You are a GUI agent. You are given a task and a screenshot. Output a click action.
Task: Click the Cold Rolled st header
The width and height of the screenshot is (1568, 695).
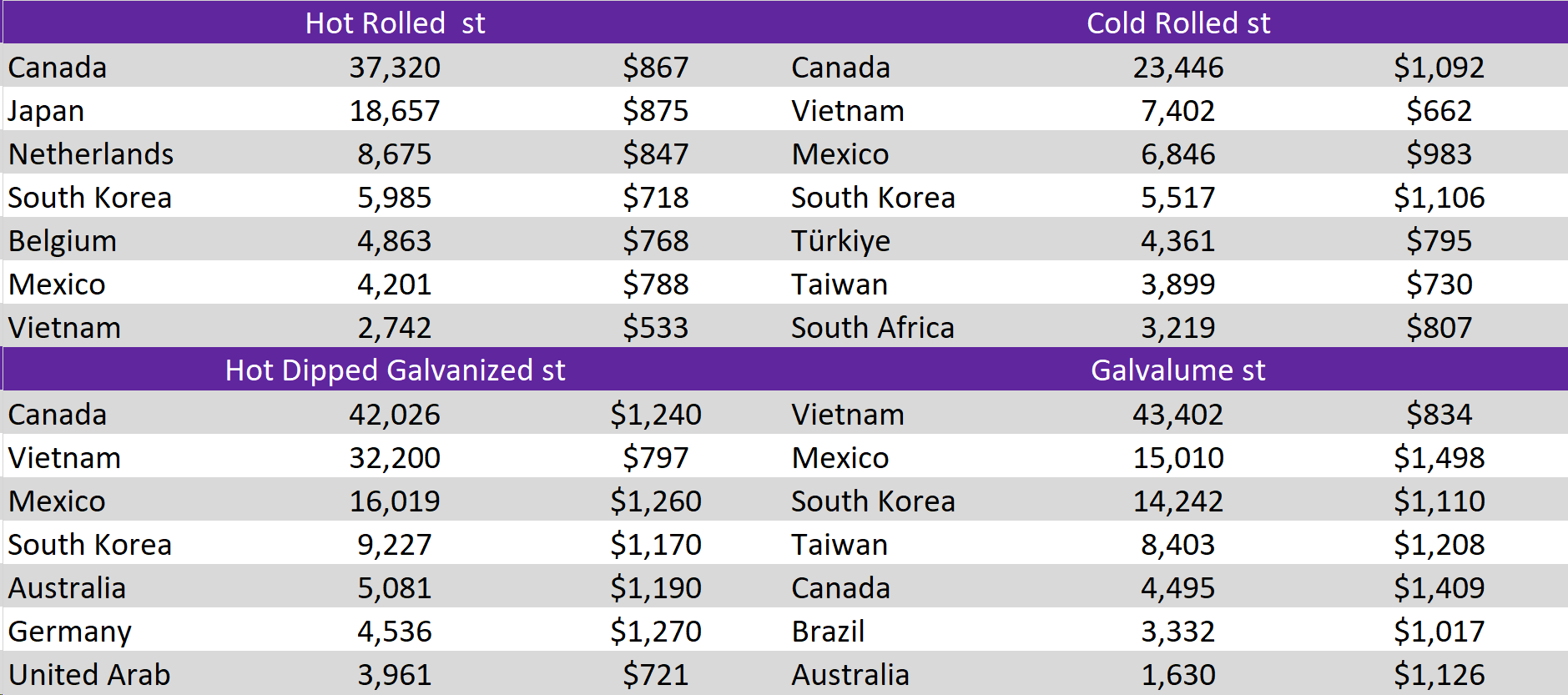point(1177,23)
